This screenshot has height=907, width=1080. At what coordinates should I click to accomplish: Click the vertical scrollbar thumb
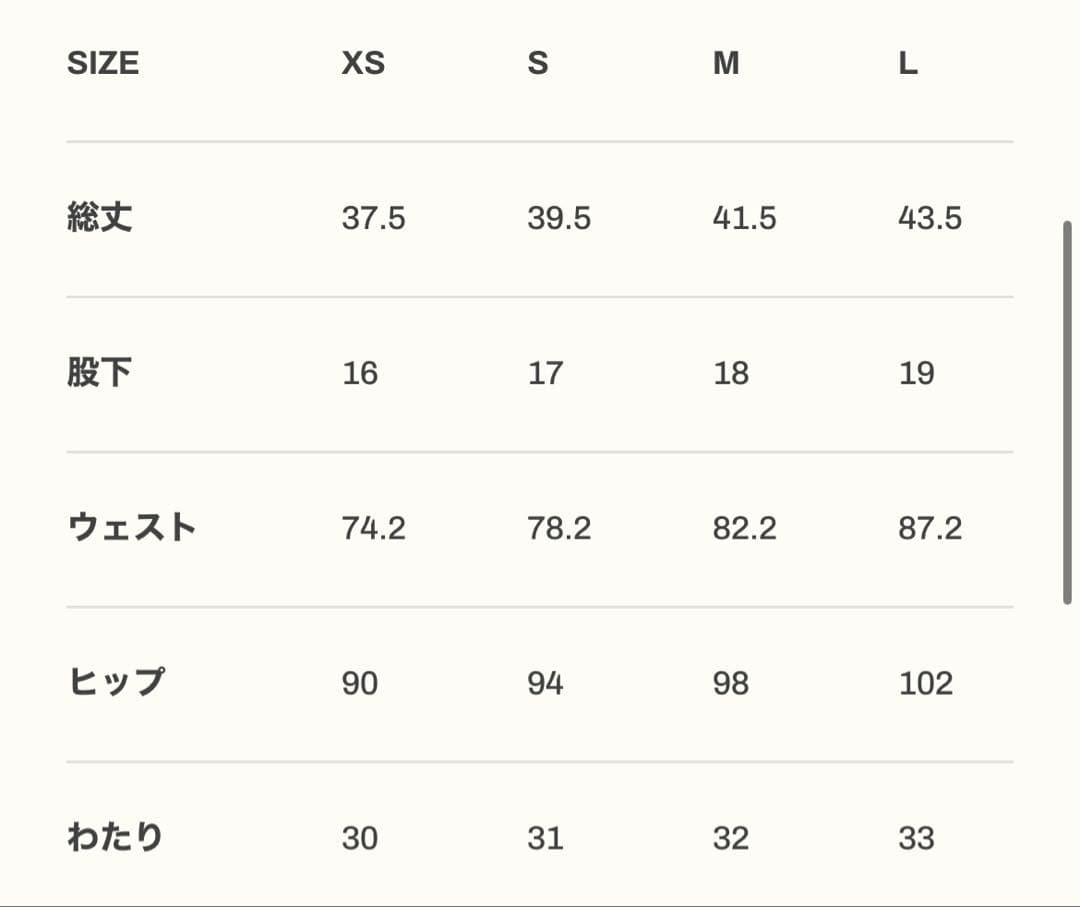click(1068, 412)
